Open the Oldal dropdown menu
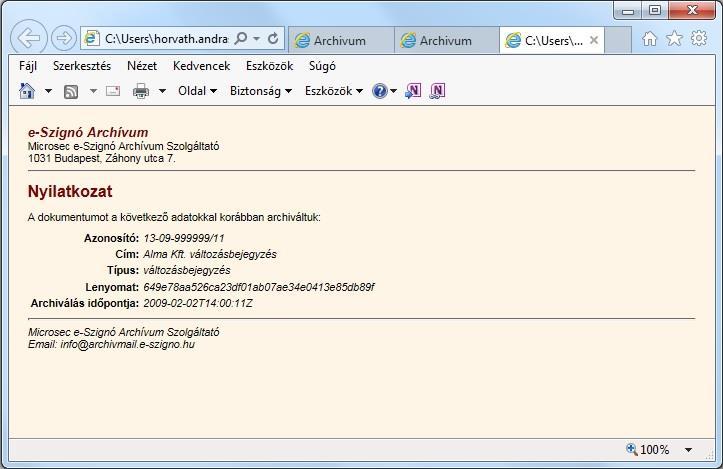This screenshot has height=469, width=723. pyautogui.click(x=197, y=91)
